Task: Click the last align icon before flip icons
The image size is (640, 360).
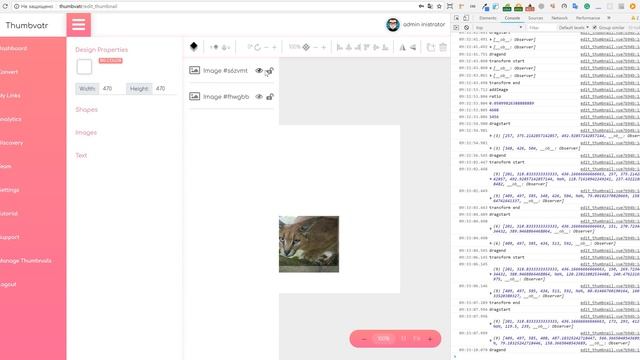Action: pyautogui.click(x=385, y=47)
